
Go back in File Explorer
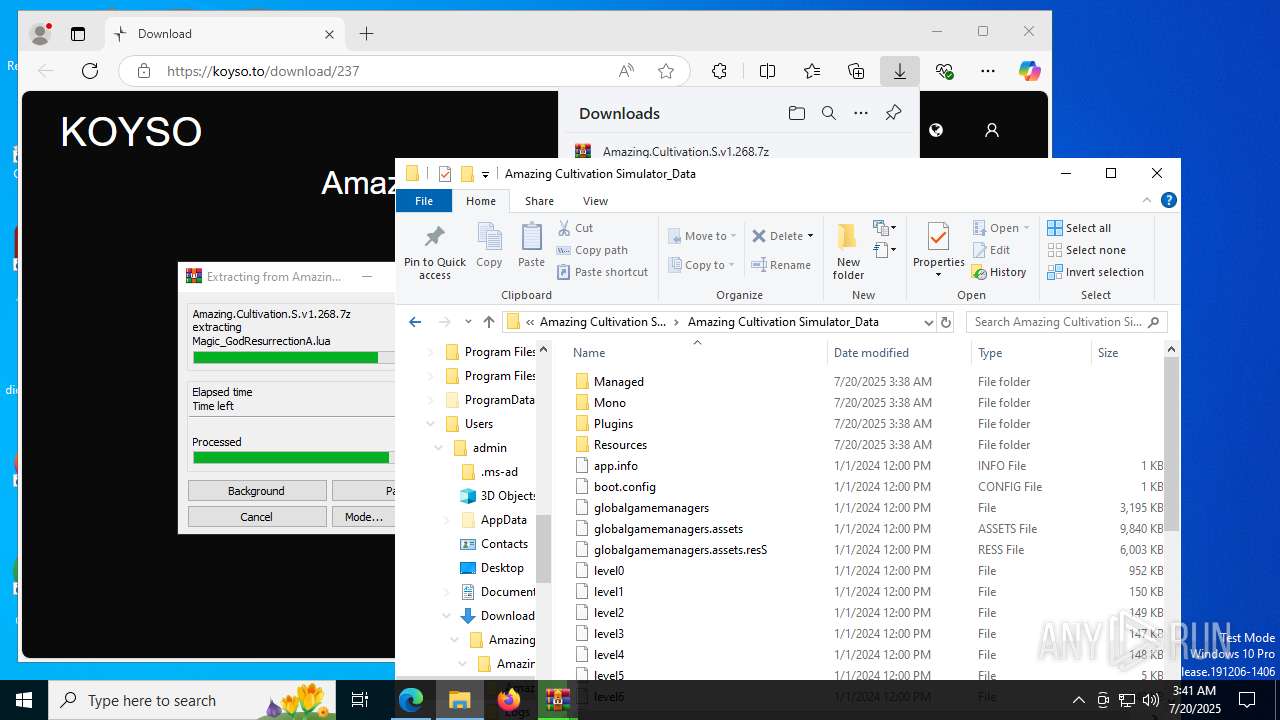415,322
